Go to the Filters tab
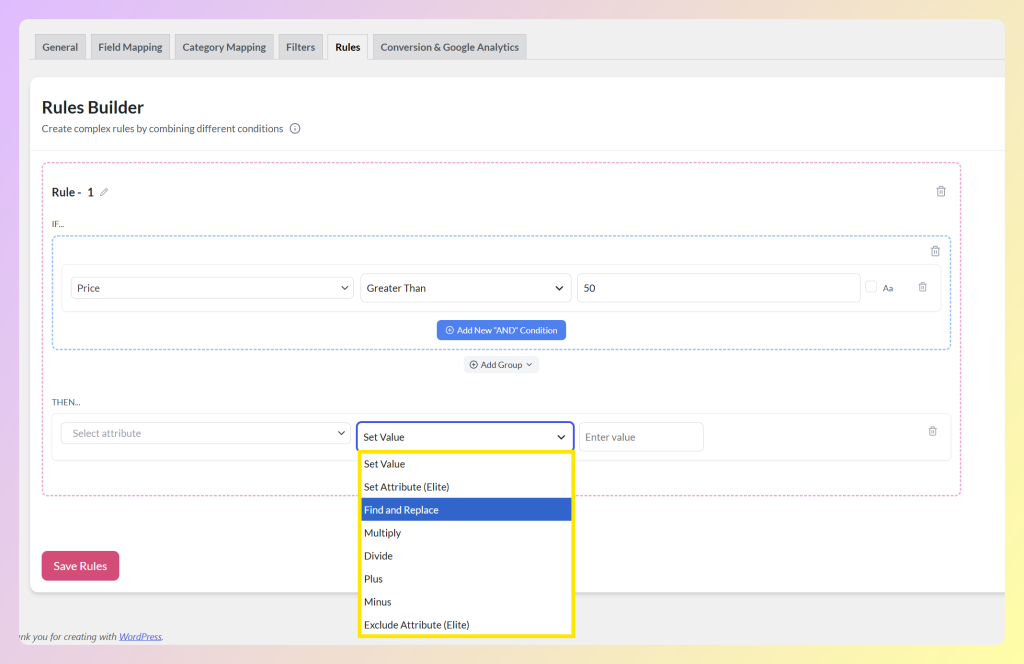 (300, 47)
